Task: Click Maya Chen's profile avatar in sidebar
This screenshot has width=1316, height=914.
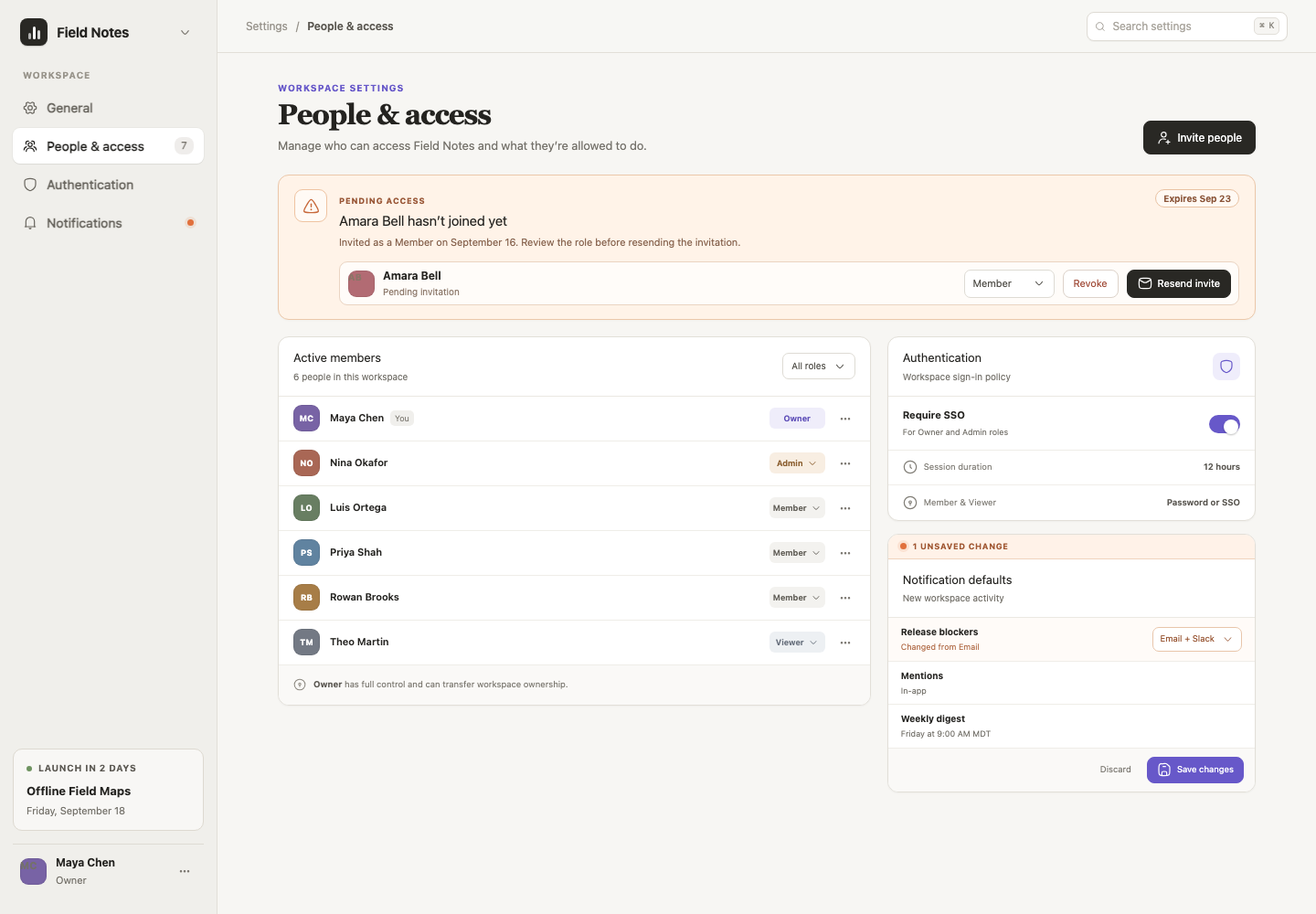Action: pyautogui.click(x=34, y=871)
